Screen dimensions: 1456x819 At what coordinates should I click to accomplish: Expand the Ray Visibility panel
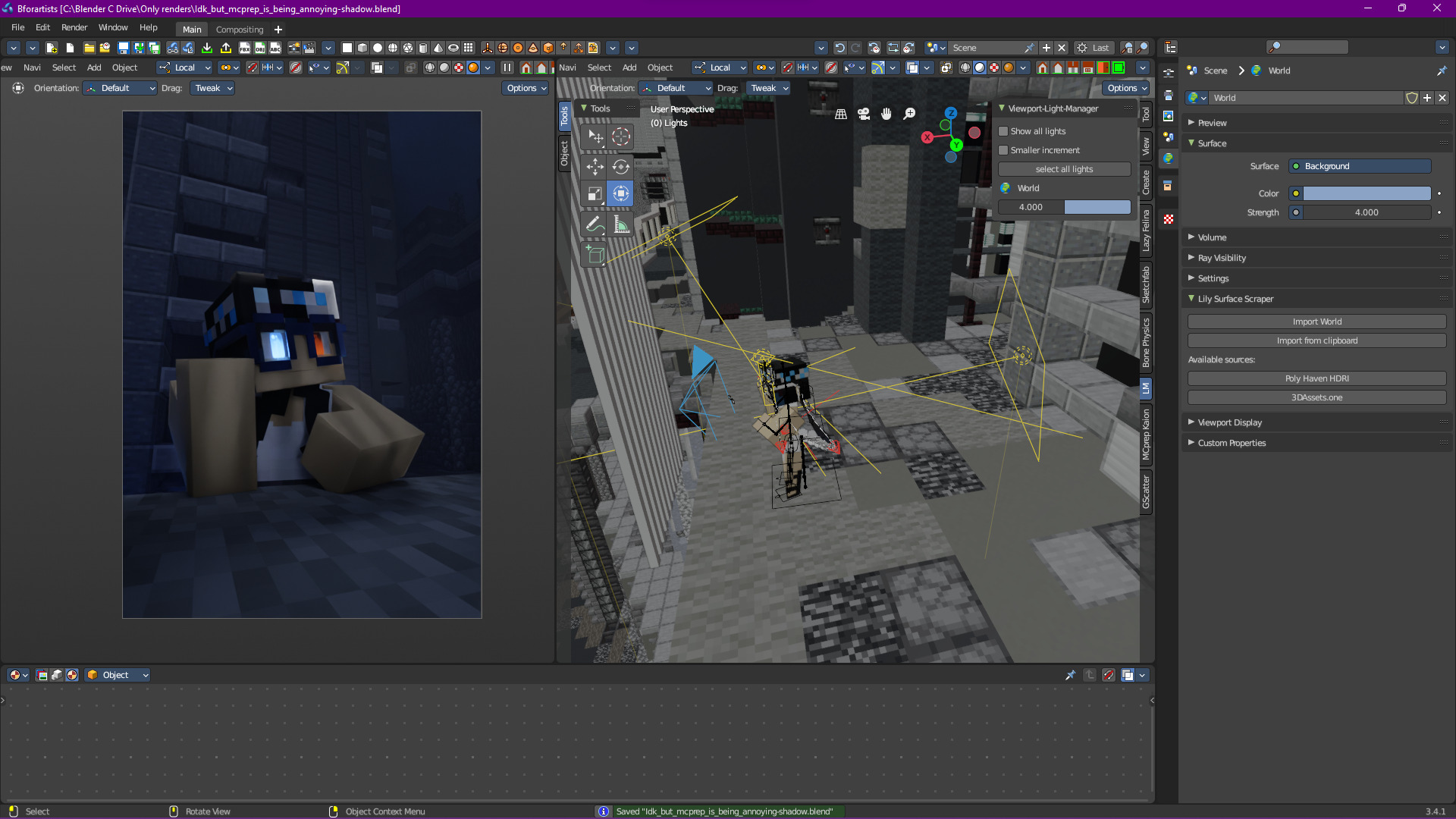coord(1221,258)
